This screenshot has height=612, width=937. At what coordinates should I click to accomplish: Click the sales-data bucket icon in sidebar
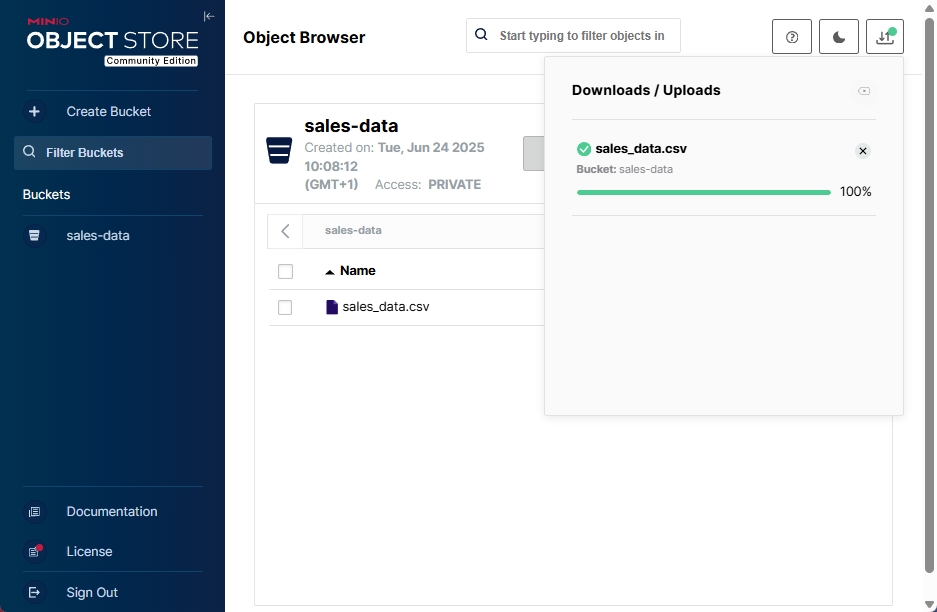(35, 236)
